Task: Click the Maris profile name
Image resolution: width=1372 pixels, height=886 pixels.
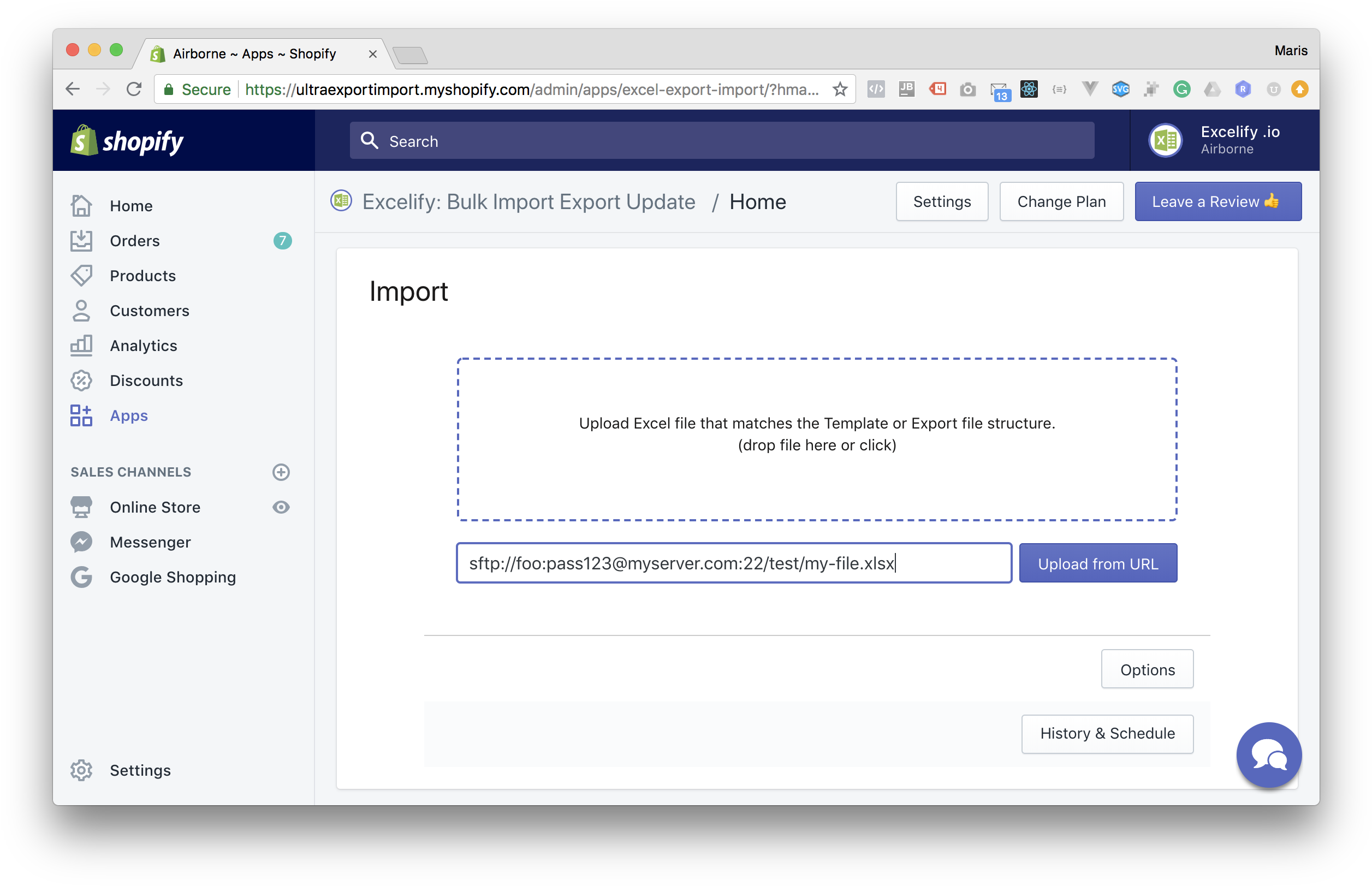Action: 1290,51
